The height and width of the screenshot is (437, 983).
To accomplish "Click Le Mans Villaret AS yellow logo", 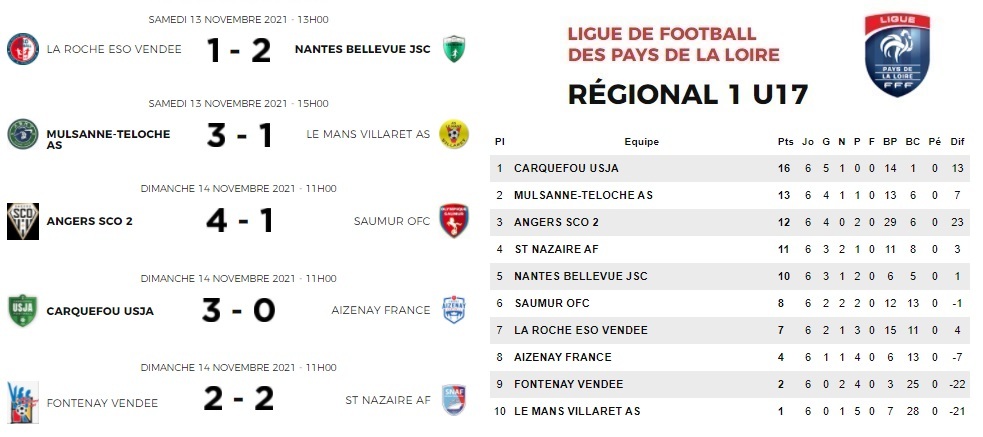I will 455,134.
